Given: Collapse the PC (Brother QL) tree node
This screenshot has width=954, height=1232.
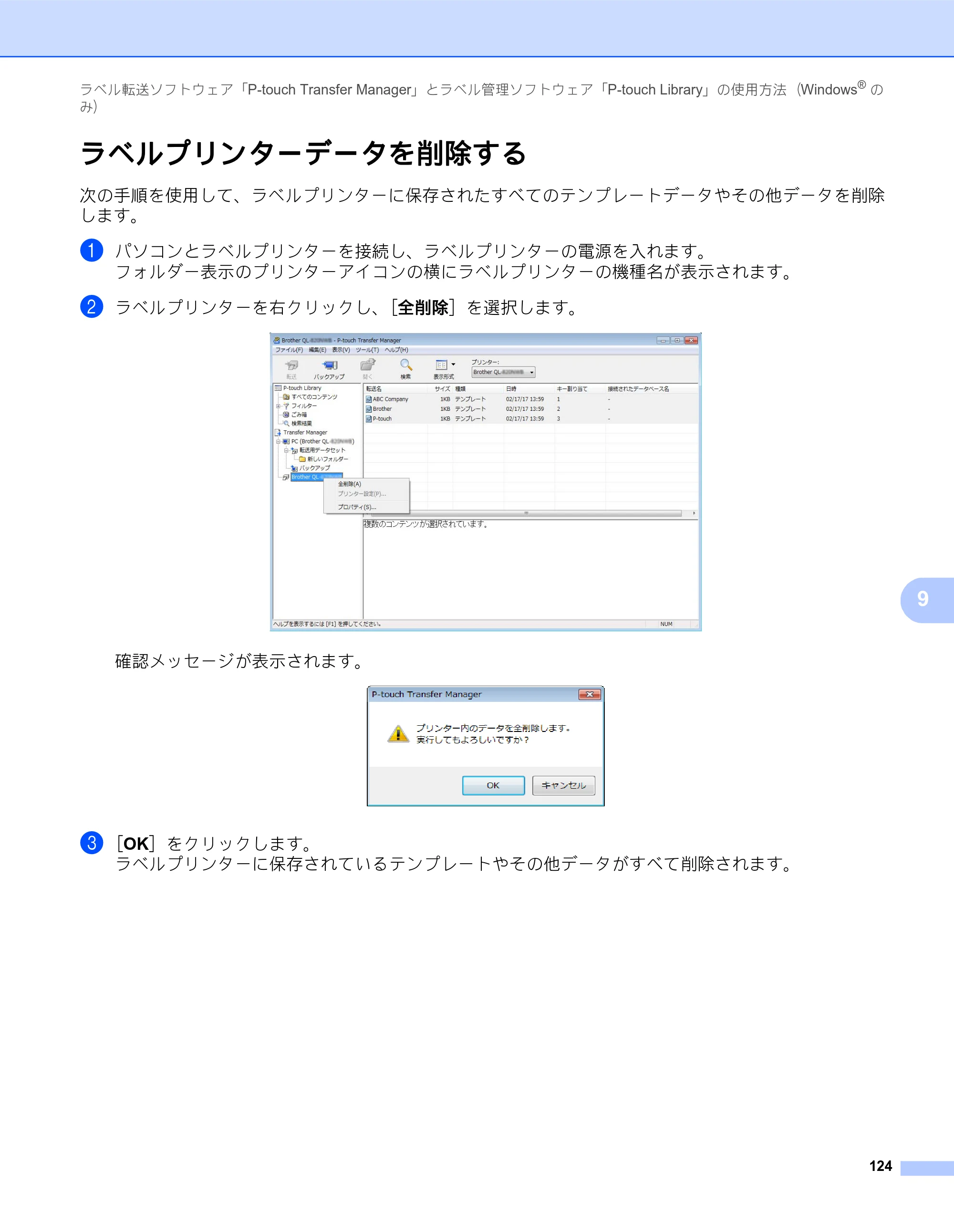Looking at the screenshot, I should 278,442.
